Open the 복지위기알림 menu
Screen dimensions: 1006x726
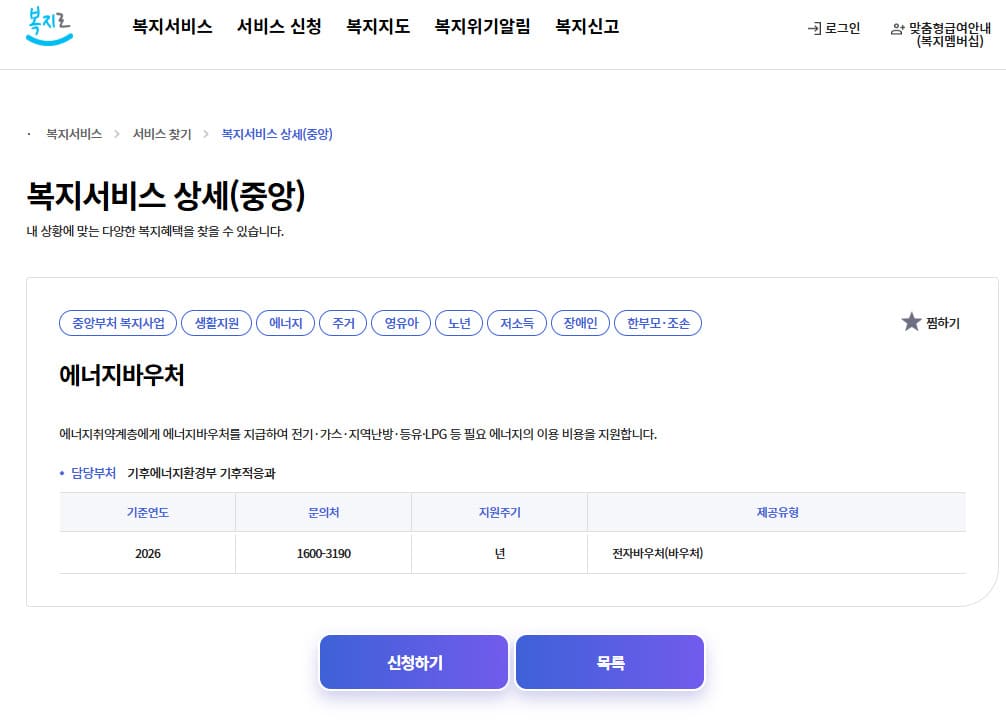coord(482,26)
